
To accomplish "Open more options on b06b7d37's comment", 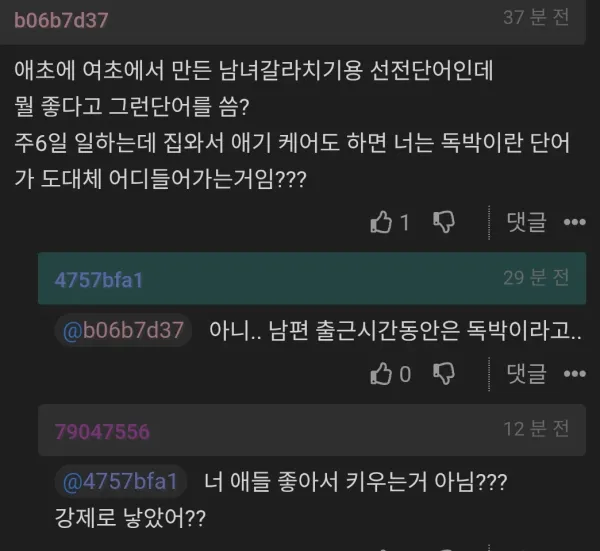I will (x=575, y=222).
